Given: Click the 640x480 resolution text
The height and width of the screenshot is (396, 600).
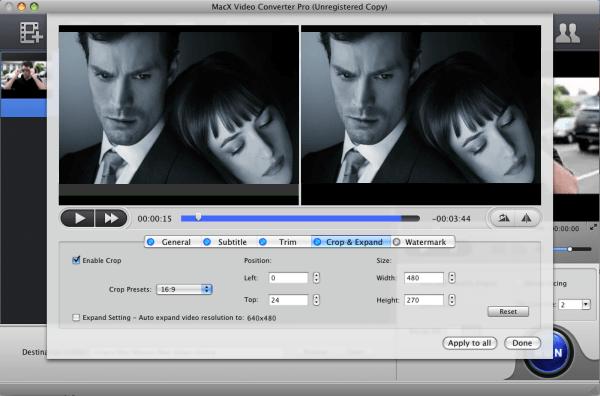Looking at the screenshot, I should click(x=261, y=318).
